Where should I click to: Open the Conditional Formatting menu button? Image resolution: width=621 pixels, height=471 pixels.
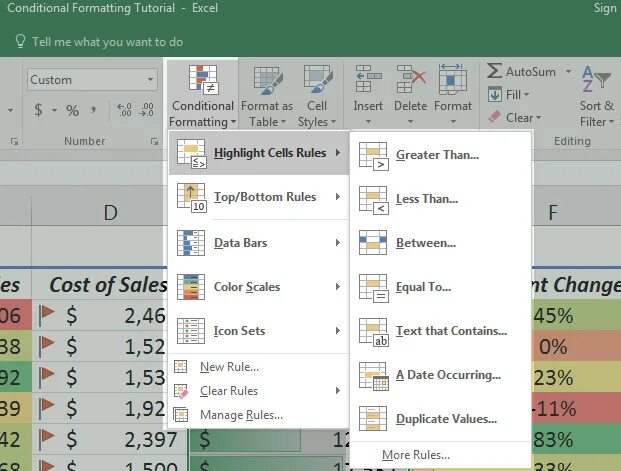pos(203,96)
